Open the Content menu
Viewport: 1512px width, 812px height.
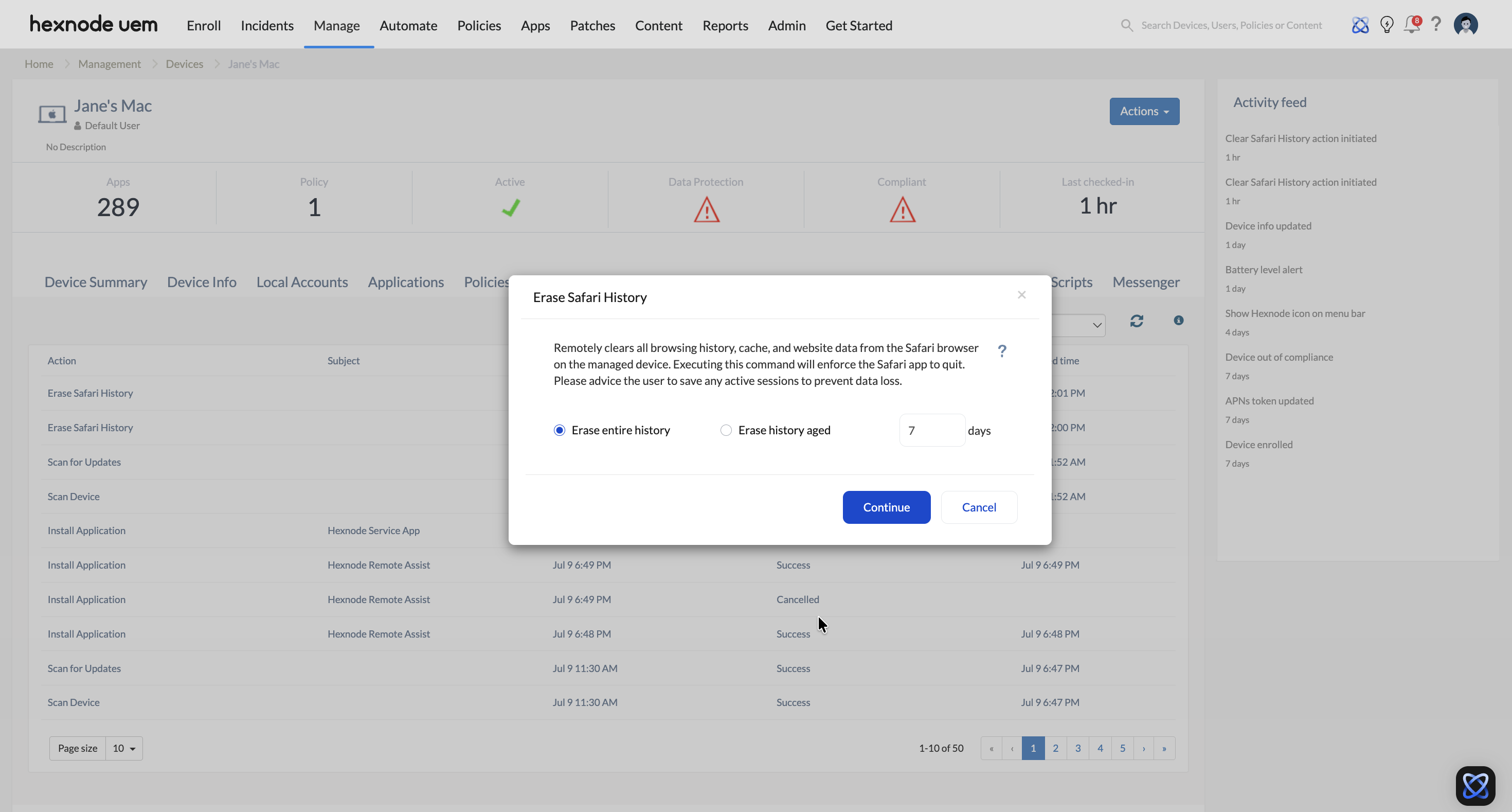click(x=659, y=25)
